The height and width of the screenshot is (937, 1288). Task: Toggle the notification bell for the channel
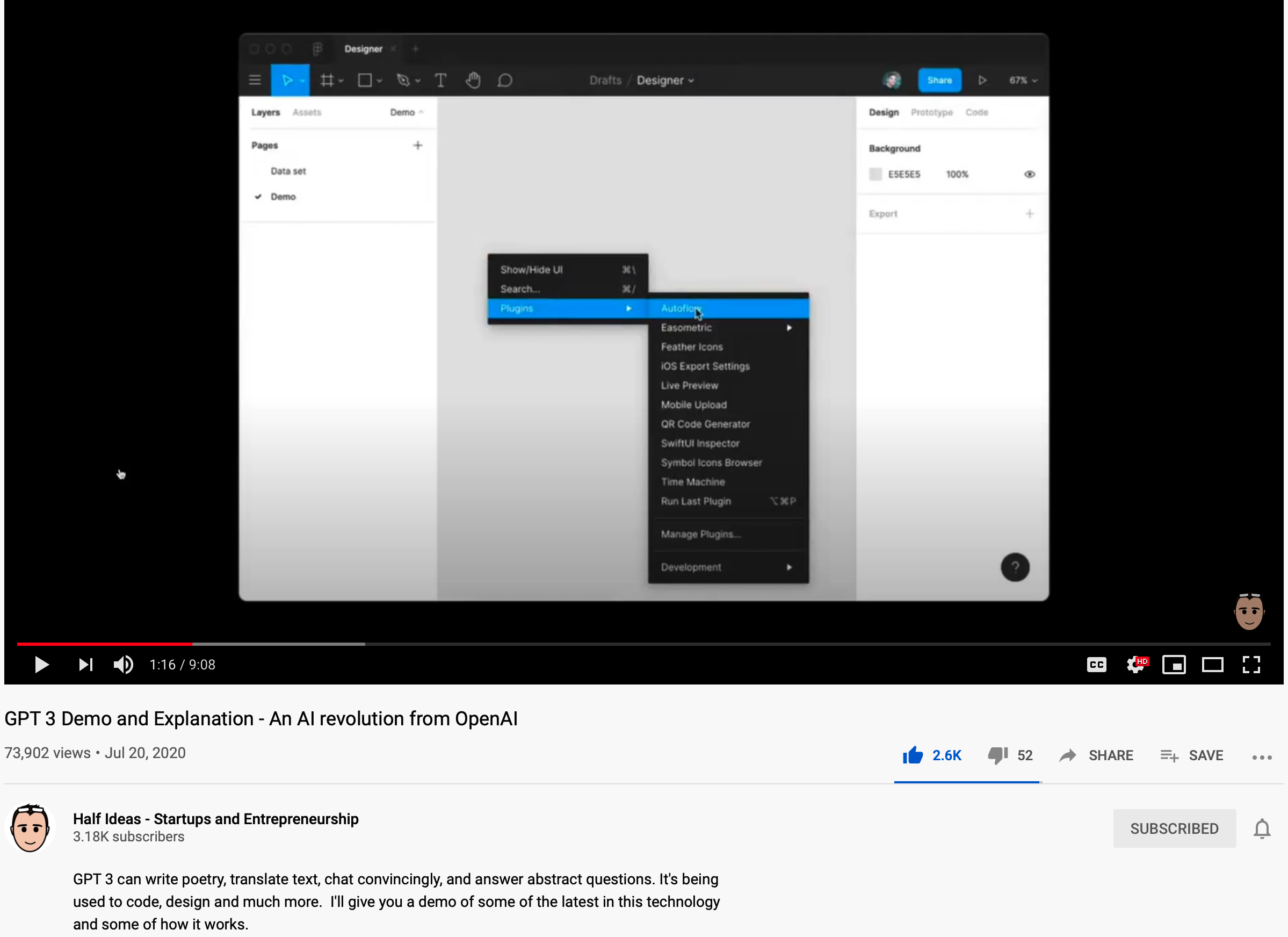[1262, 829]
